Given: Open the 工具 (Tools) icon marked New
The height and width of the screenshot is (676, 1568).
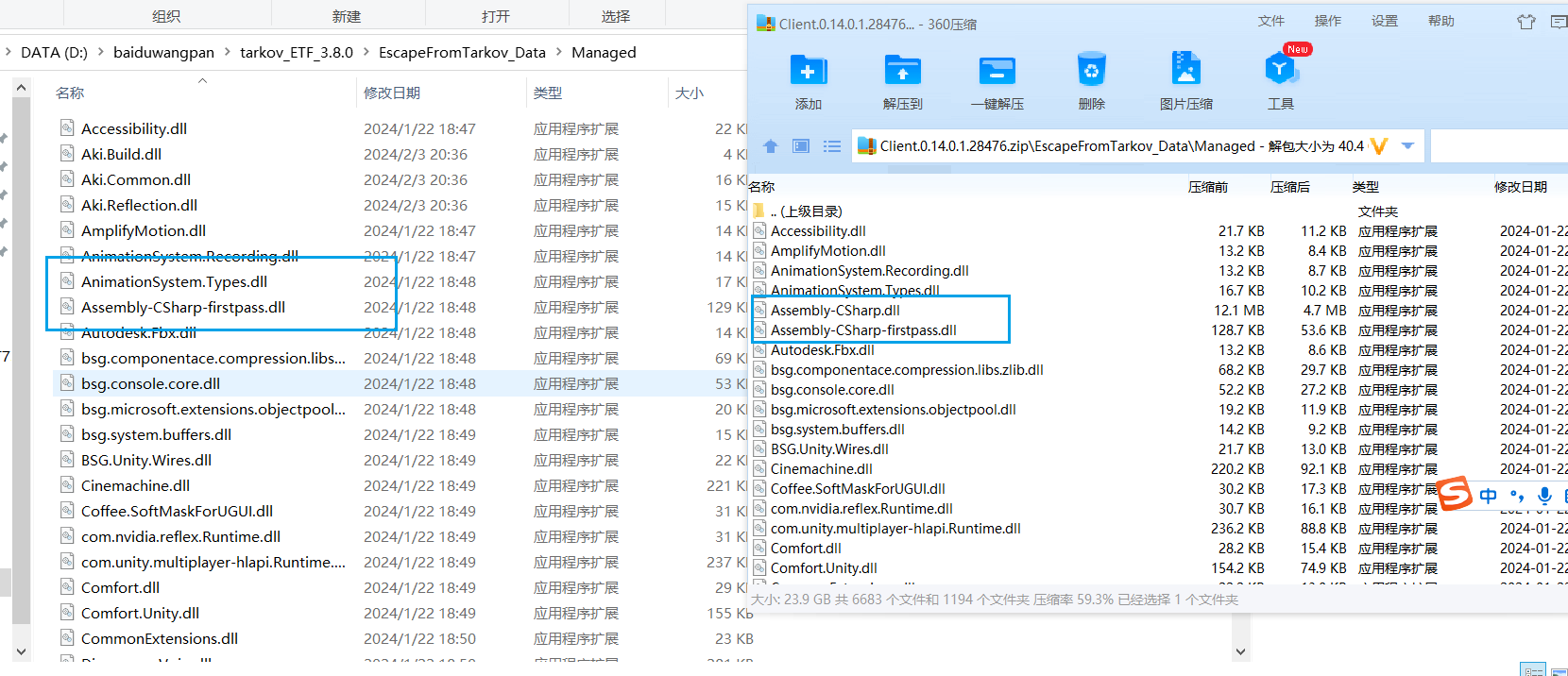Looking at the screenshot, I should (1280, 71).
